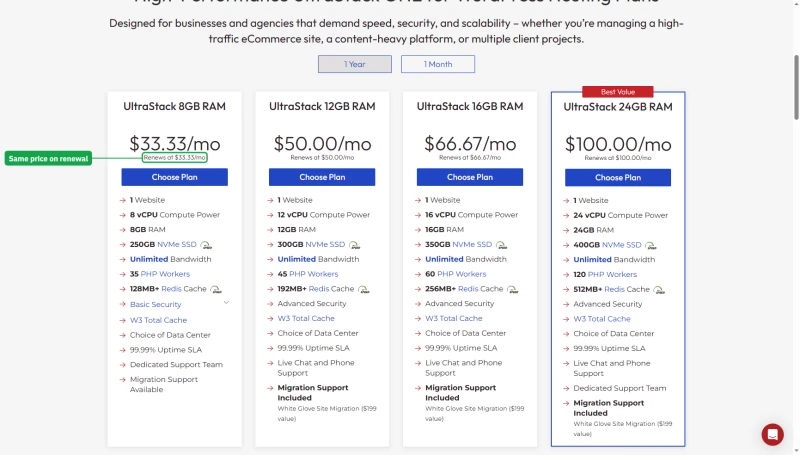
Task: Click 'Advanced Security' in the 12GB plan
Action: pyautogui.click(x=312, y=304)
